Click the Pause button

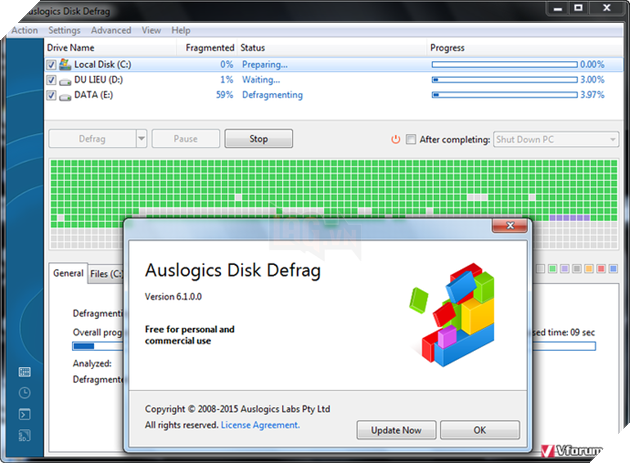click(186, 139)
